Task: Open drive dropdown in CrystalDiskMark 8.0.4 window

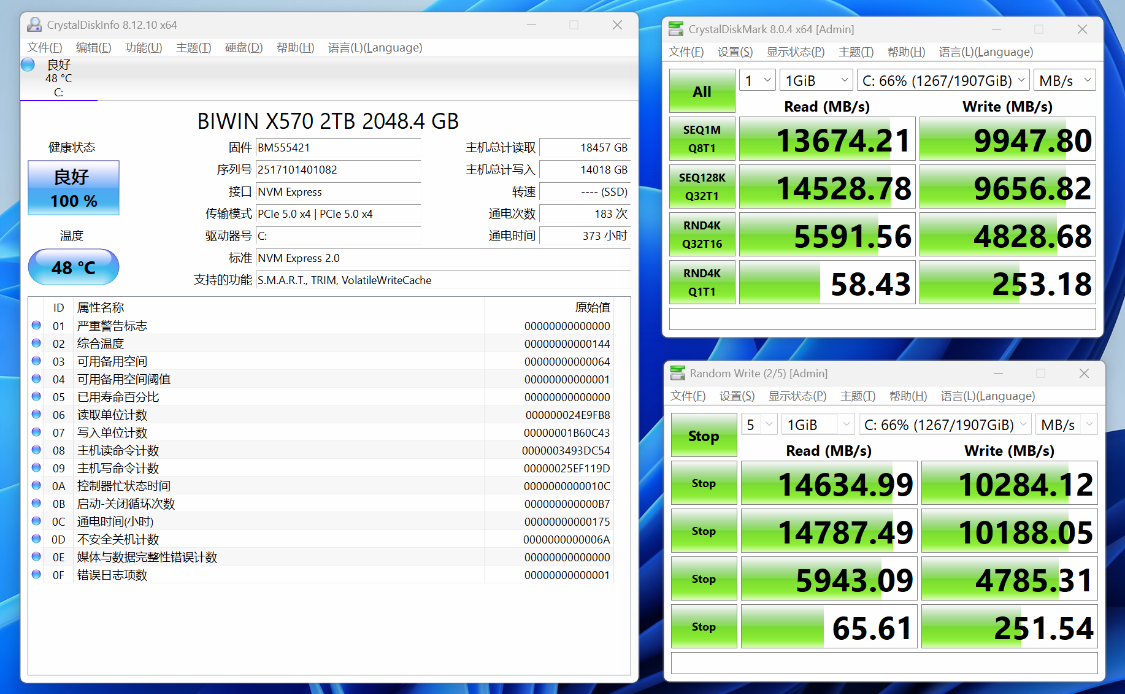Action: (943, 80)
